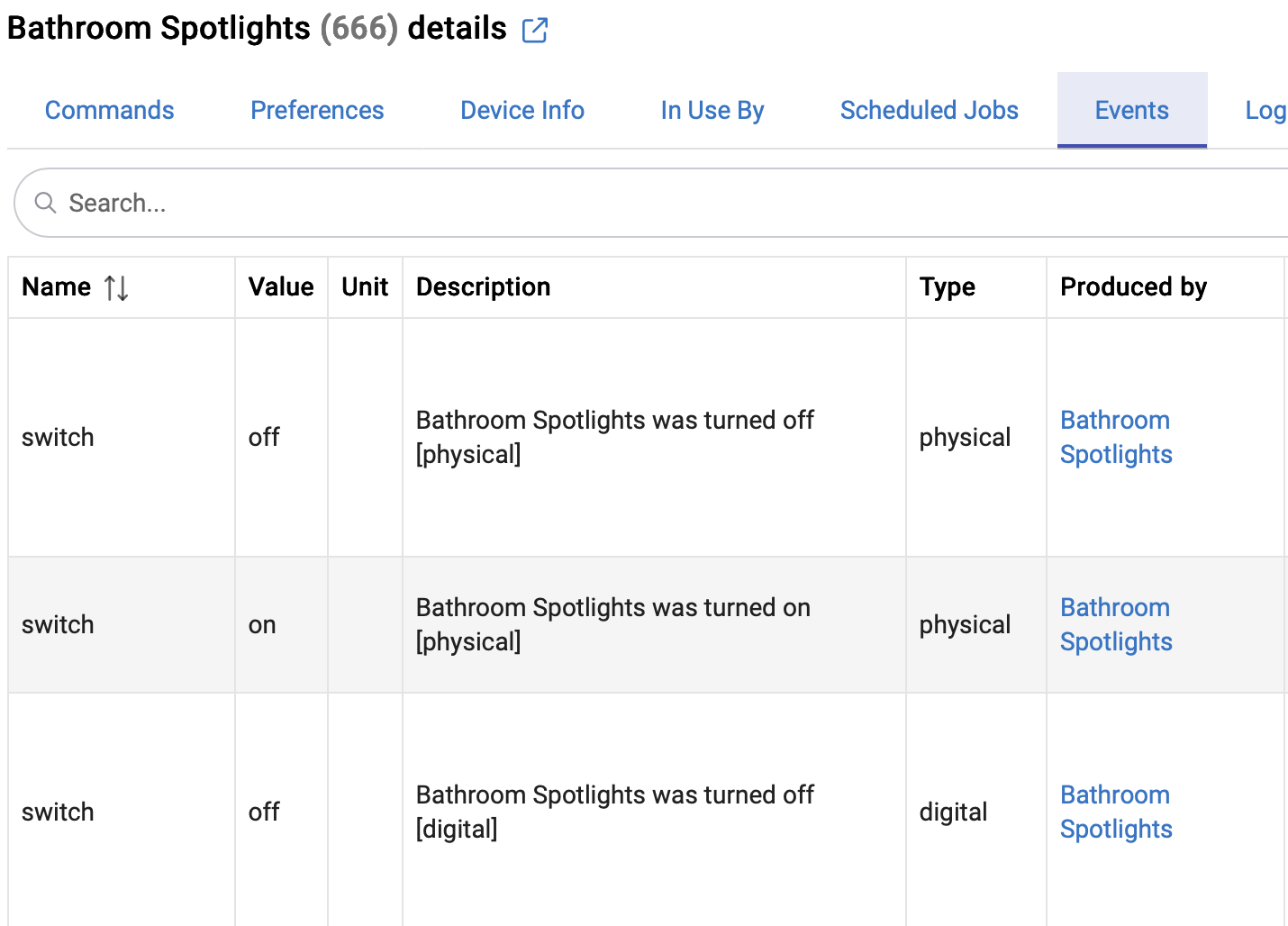Open Bathroom Spotlights link in first row
Image resolution: width=1288 pixels, height=926 pixels.
[x=1116, y=437]
